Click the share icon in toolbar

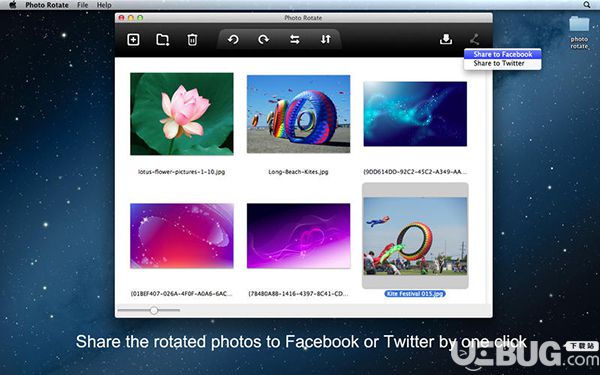pos(474,39)
